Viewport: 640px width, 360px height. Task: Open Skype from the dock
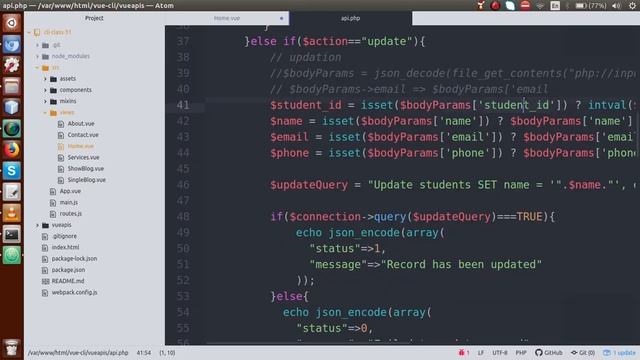click(11, 171)
